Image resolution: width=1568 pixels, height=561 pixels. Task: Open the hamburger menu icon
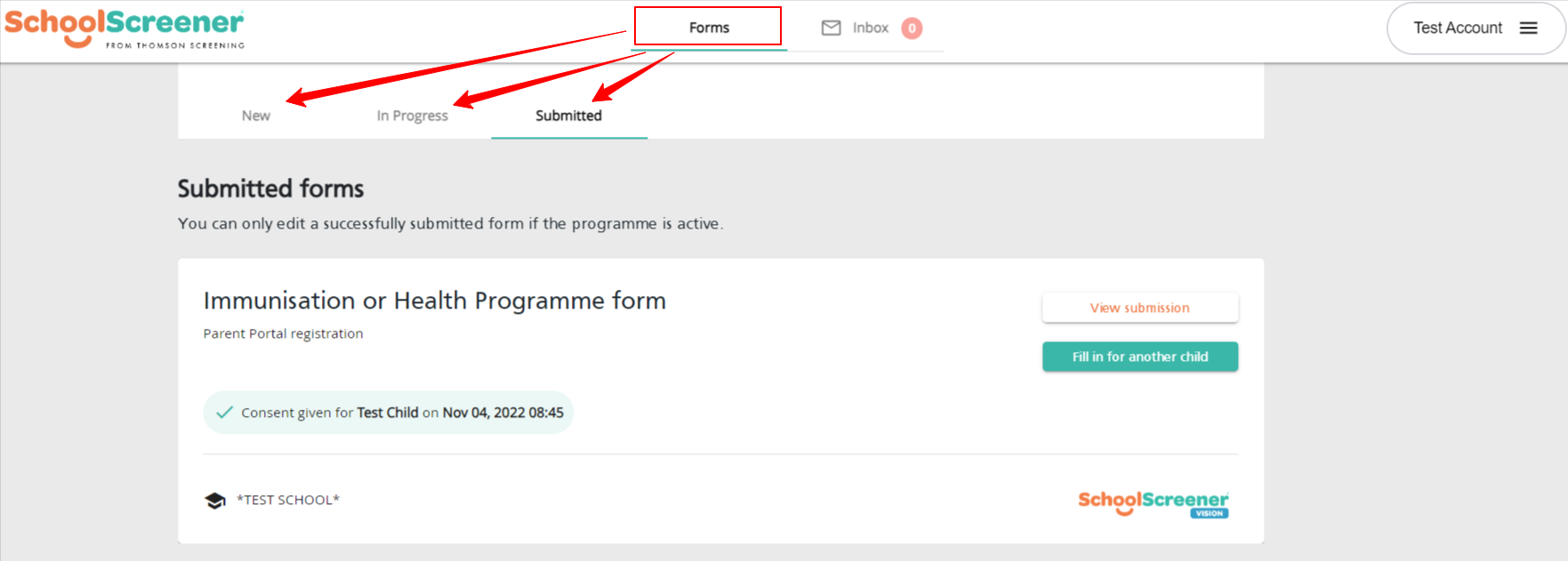pyautogui.click(x=1528, y=28)
